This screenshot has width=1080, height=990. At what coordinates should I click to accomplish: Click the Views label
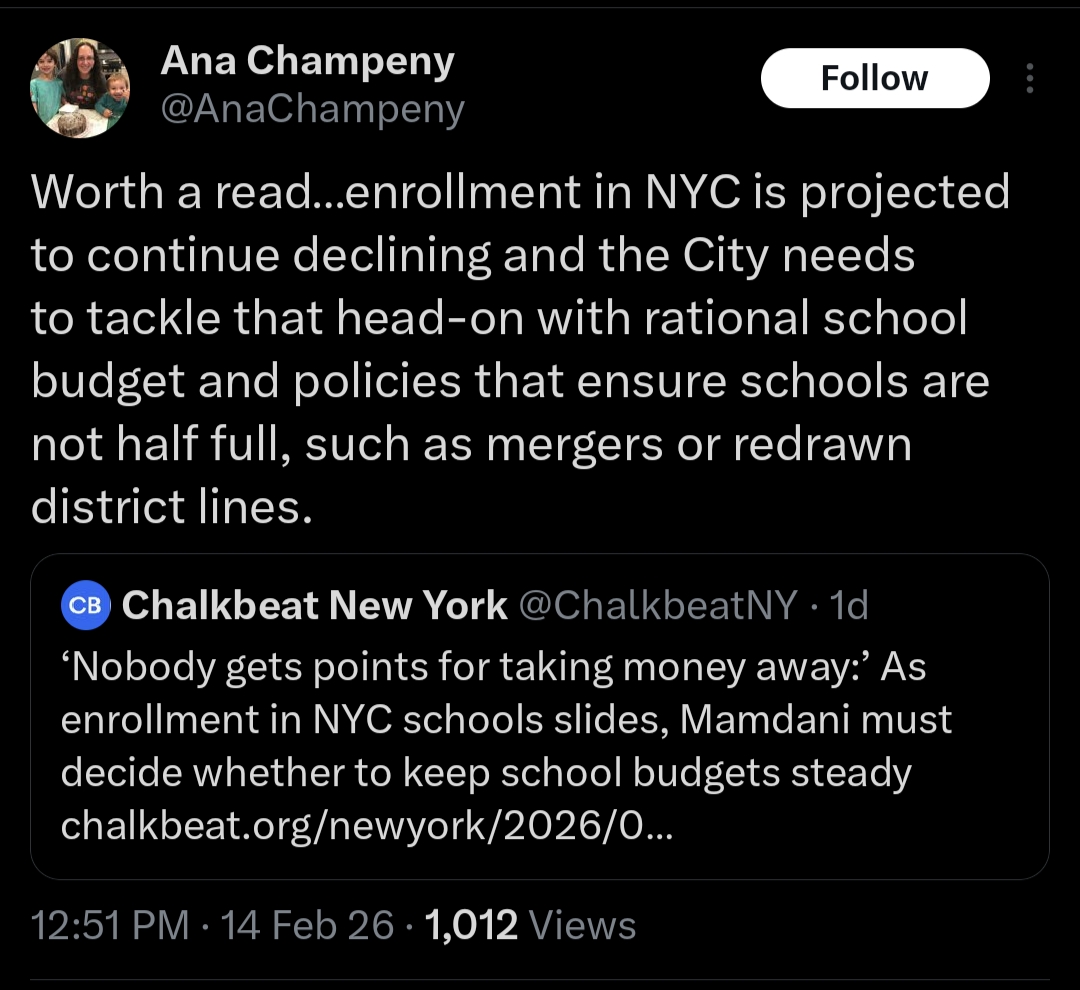pos(582,925)
